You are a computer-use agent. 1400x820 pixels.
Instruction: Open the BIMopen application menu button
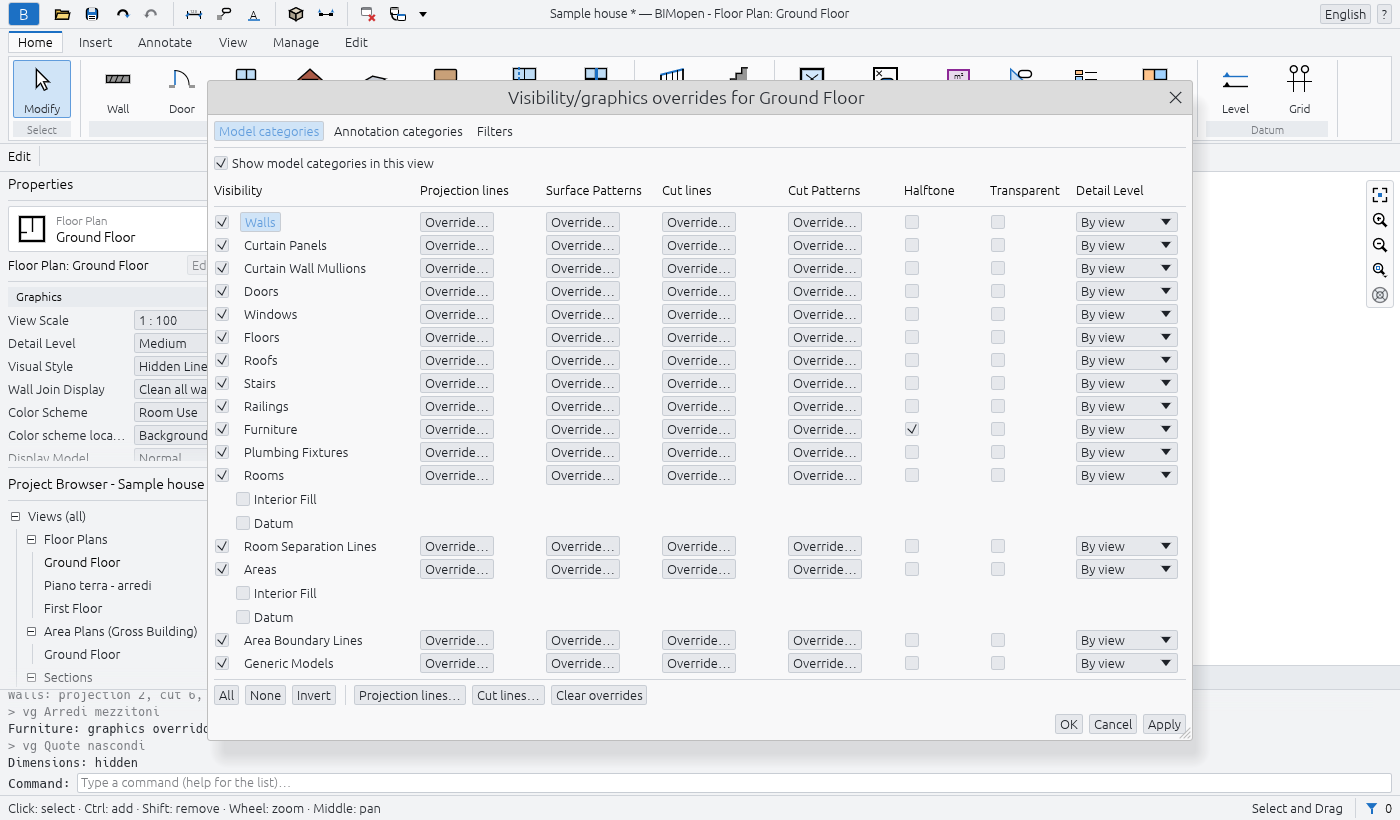tap(24, 14)
